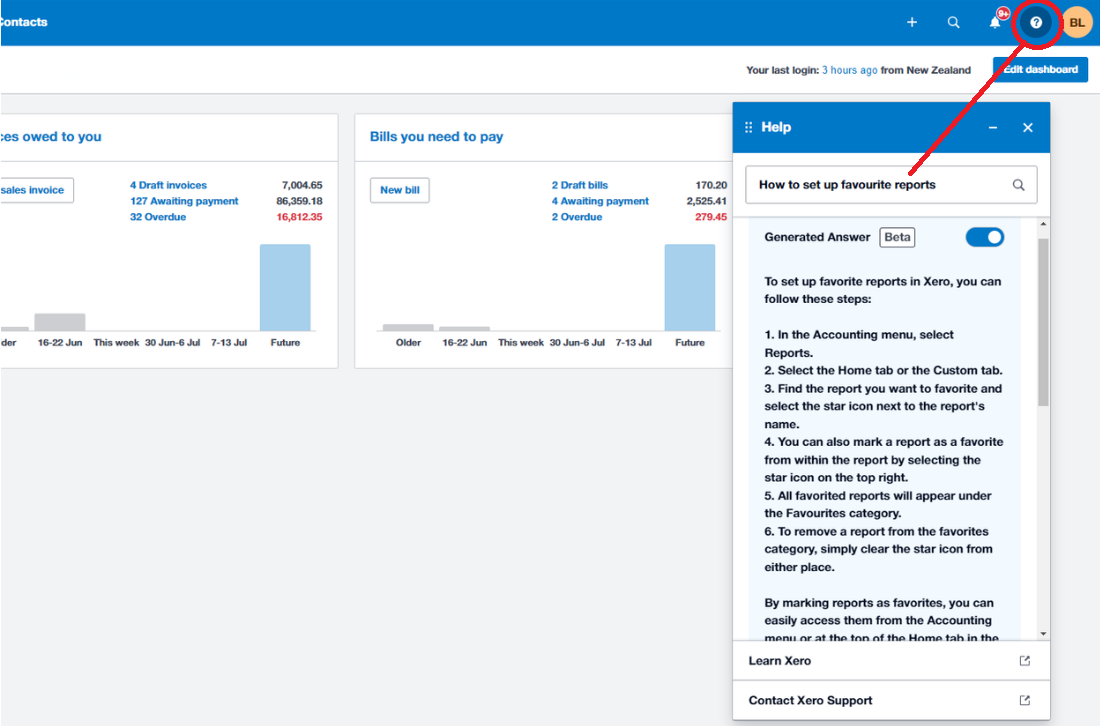Open the Contacts menu

pos(23,22)
